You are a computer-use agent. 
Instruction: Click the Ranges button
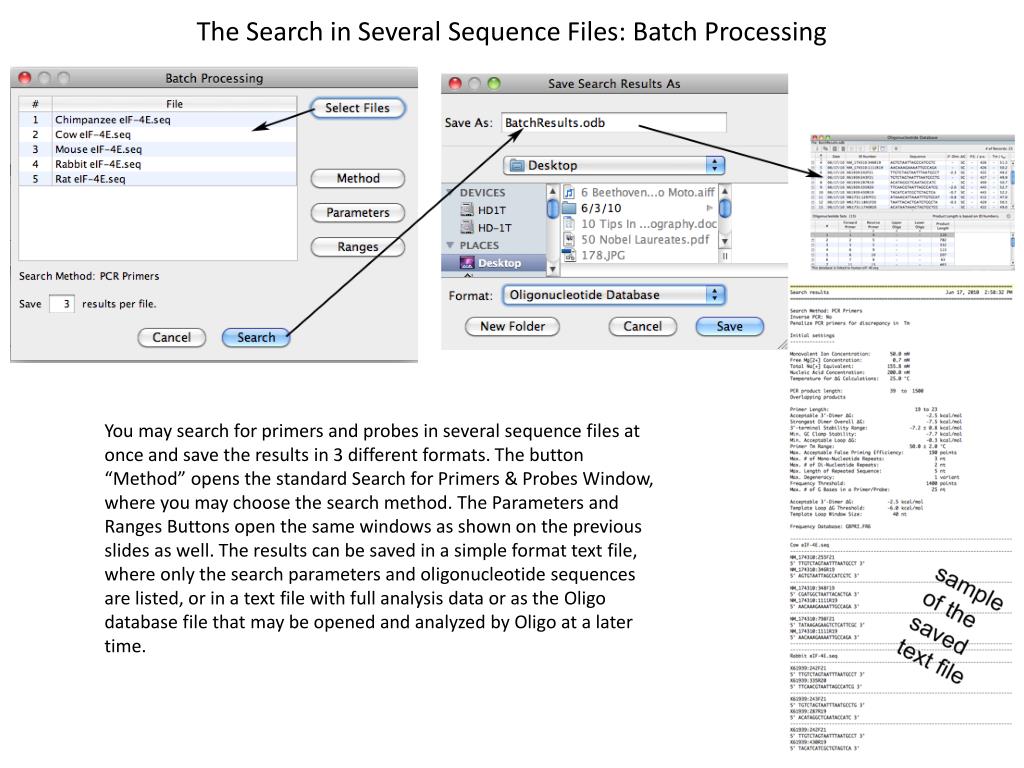point(357,247)
